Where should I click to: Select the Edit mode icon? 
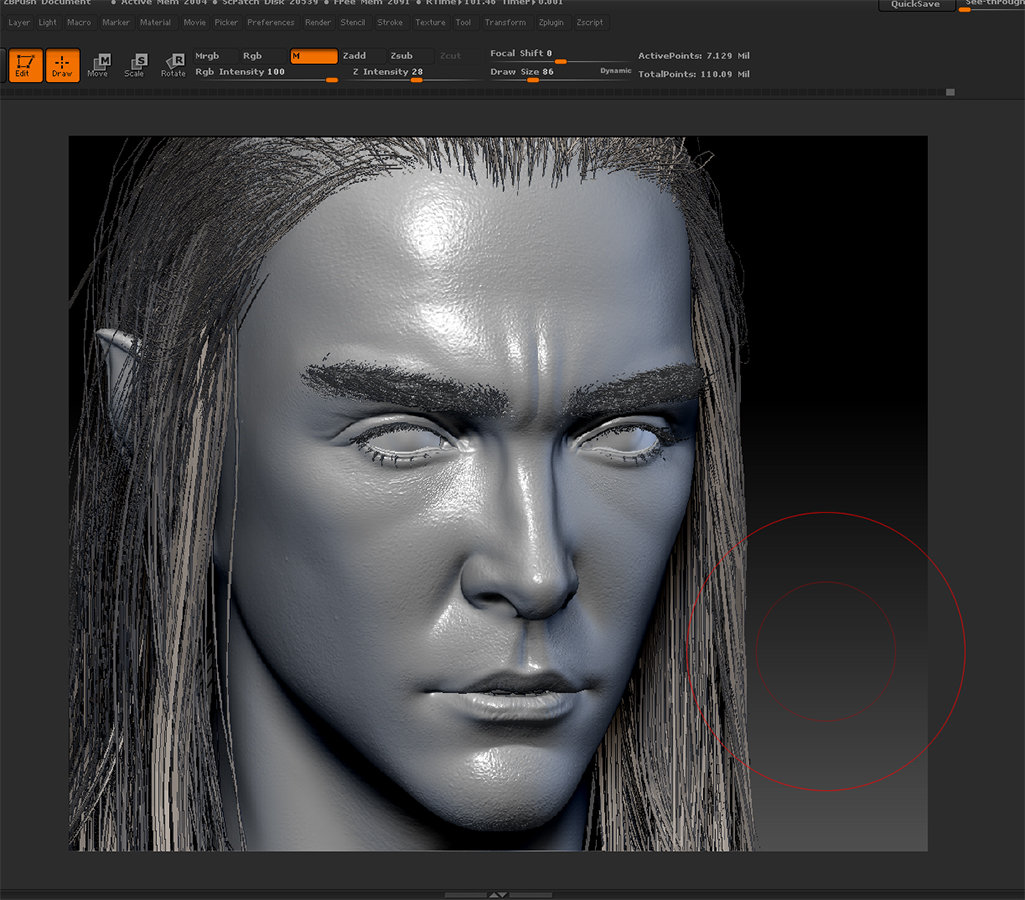click(25, 65)
